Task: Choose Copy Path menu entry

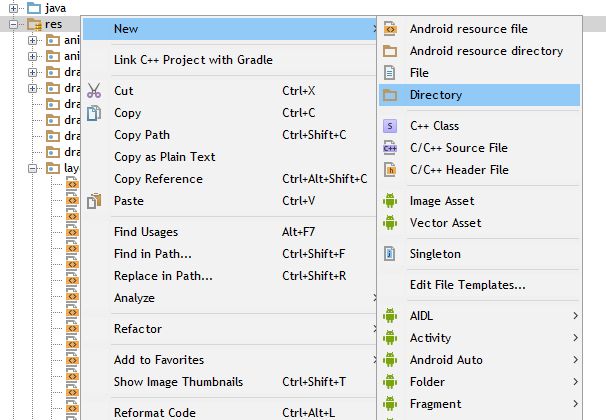Action: [230, 135]
